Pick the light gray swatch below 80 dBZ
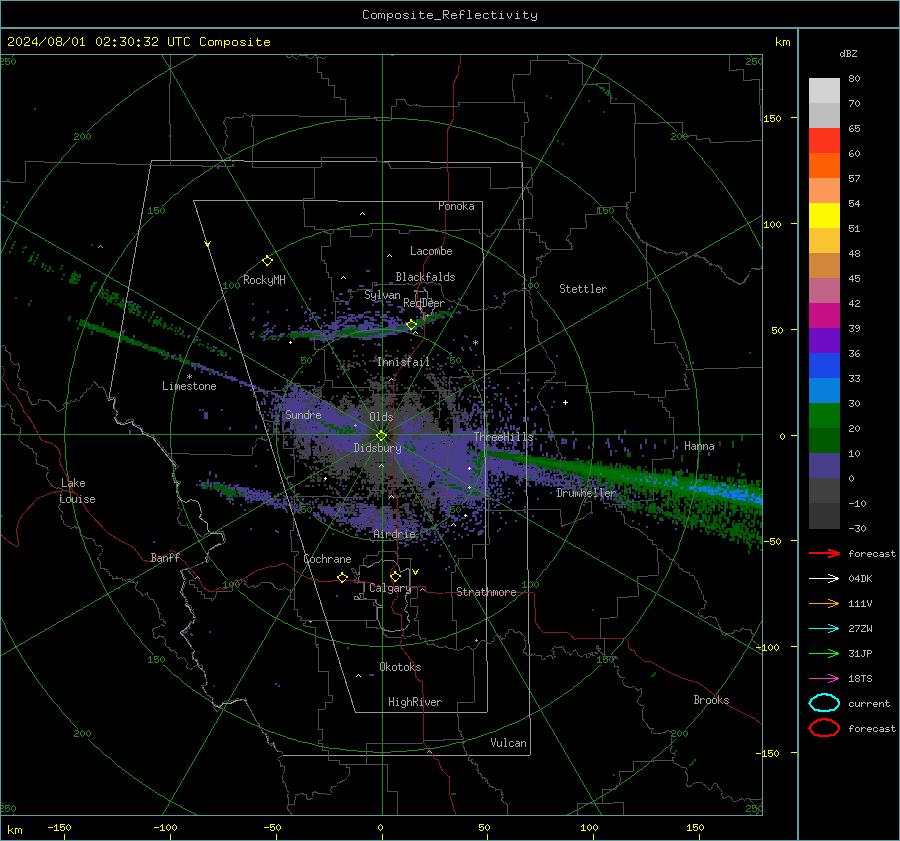This screenshot has height=841, width=900. (824, 91)
